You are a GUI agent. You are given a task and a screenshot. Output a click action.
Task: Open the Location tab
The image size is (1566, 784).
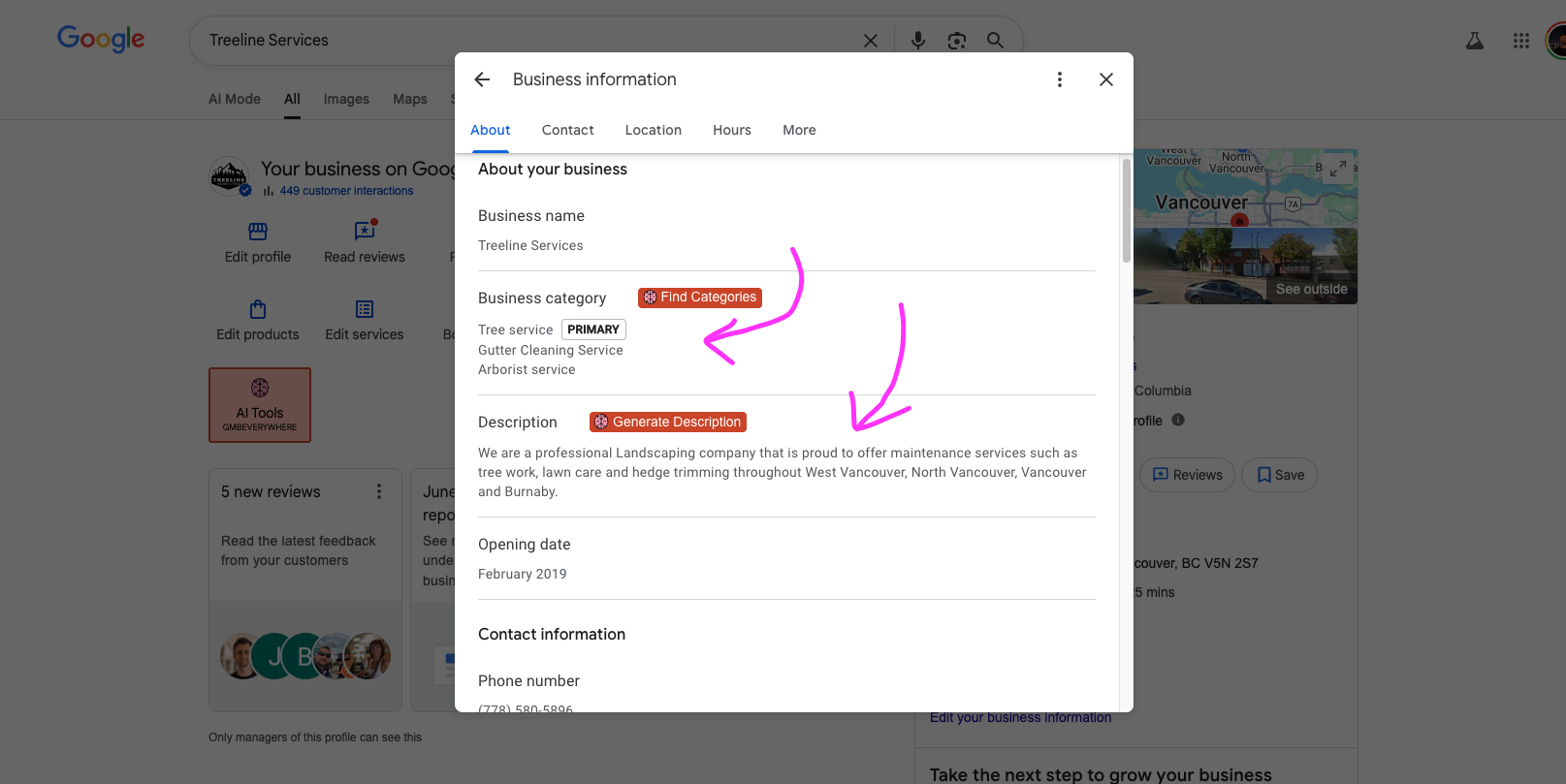click(x=654, y=130)
